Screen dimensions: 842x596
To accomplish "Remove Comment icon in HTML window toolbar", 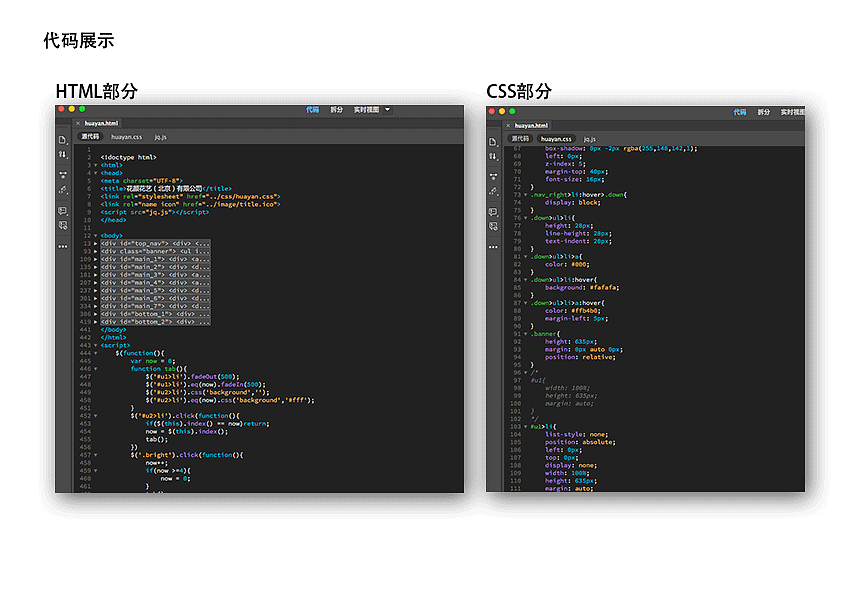I will pyautogui.click(x=63, y=225).
